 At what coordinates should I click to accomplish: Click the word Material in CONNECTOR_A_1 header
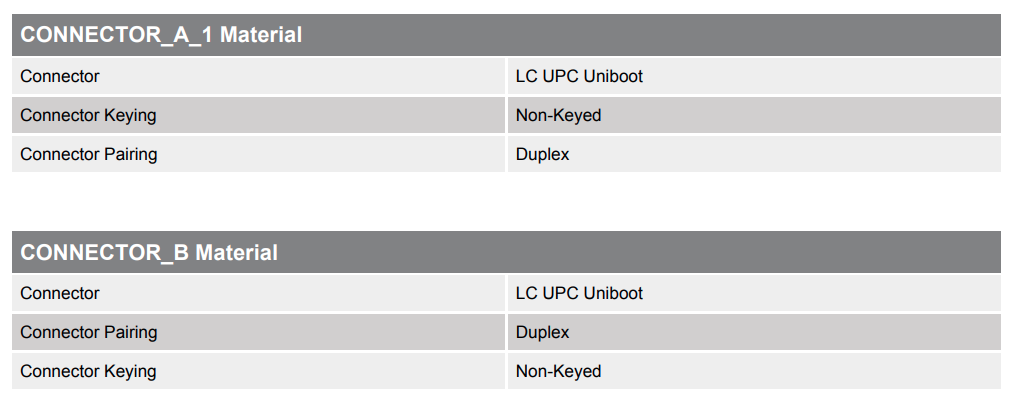click(261, 35)
